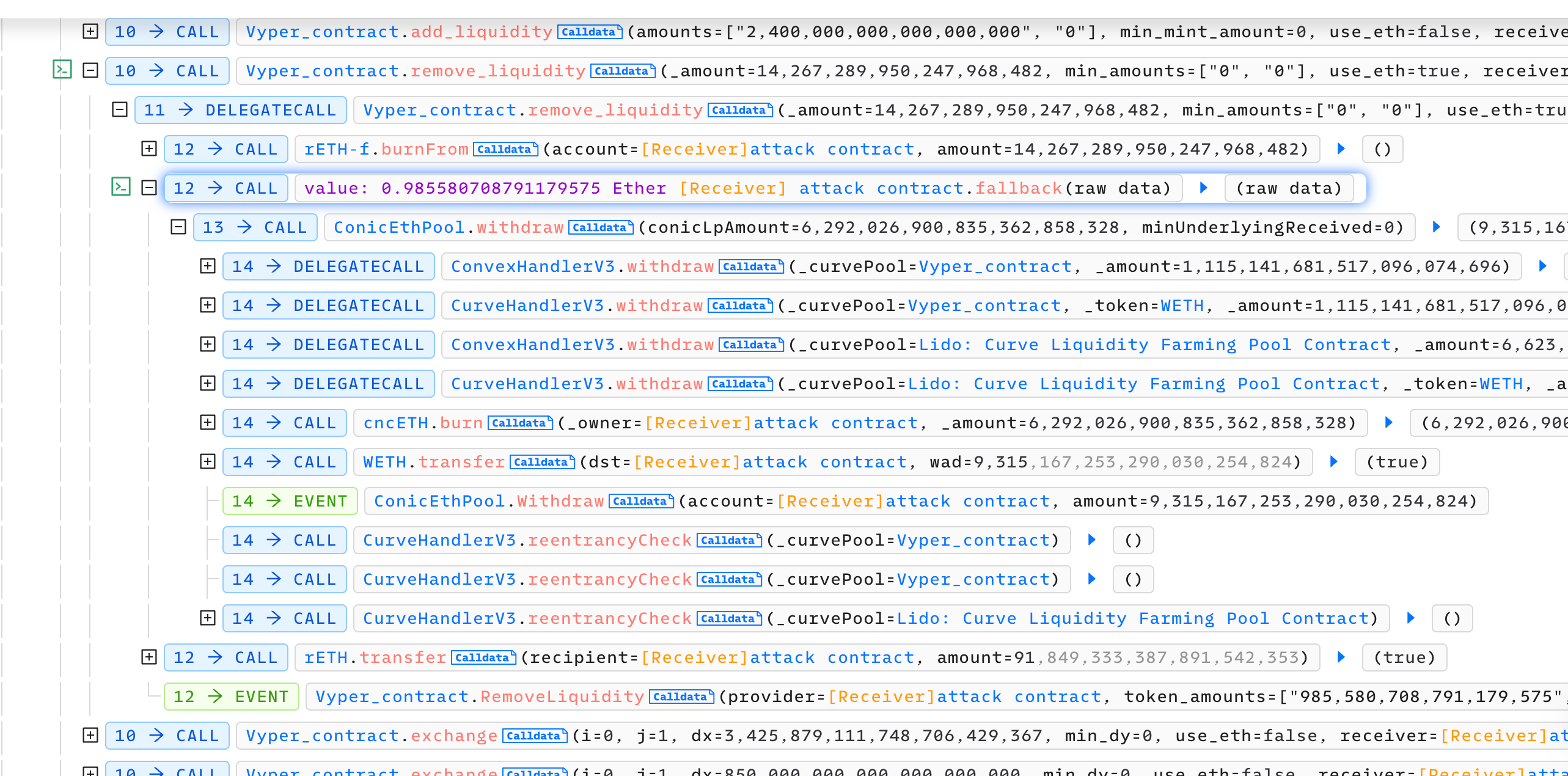Screen dimensions: 1568x776
Task: Click Calldata badge on add_liquidity row
Action: pyautogui.click(x=589, y=32)
